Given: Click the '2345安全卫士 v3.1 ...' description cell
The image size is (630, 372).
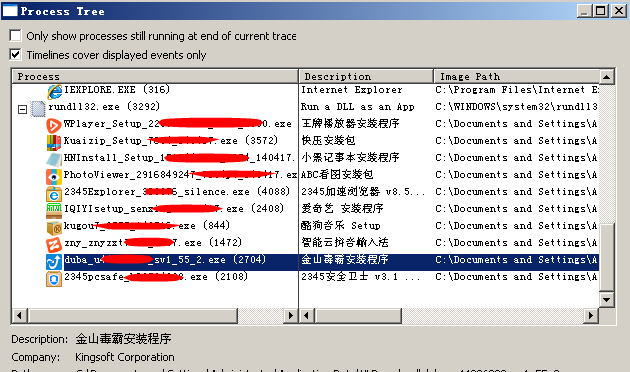Looking at the screenshot, I should tap(361, 276).
